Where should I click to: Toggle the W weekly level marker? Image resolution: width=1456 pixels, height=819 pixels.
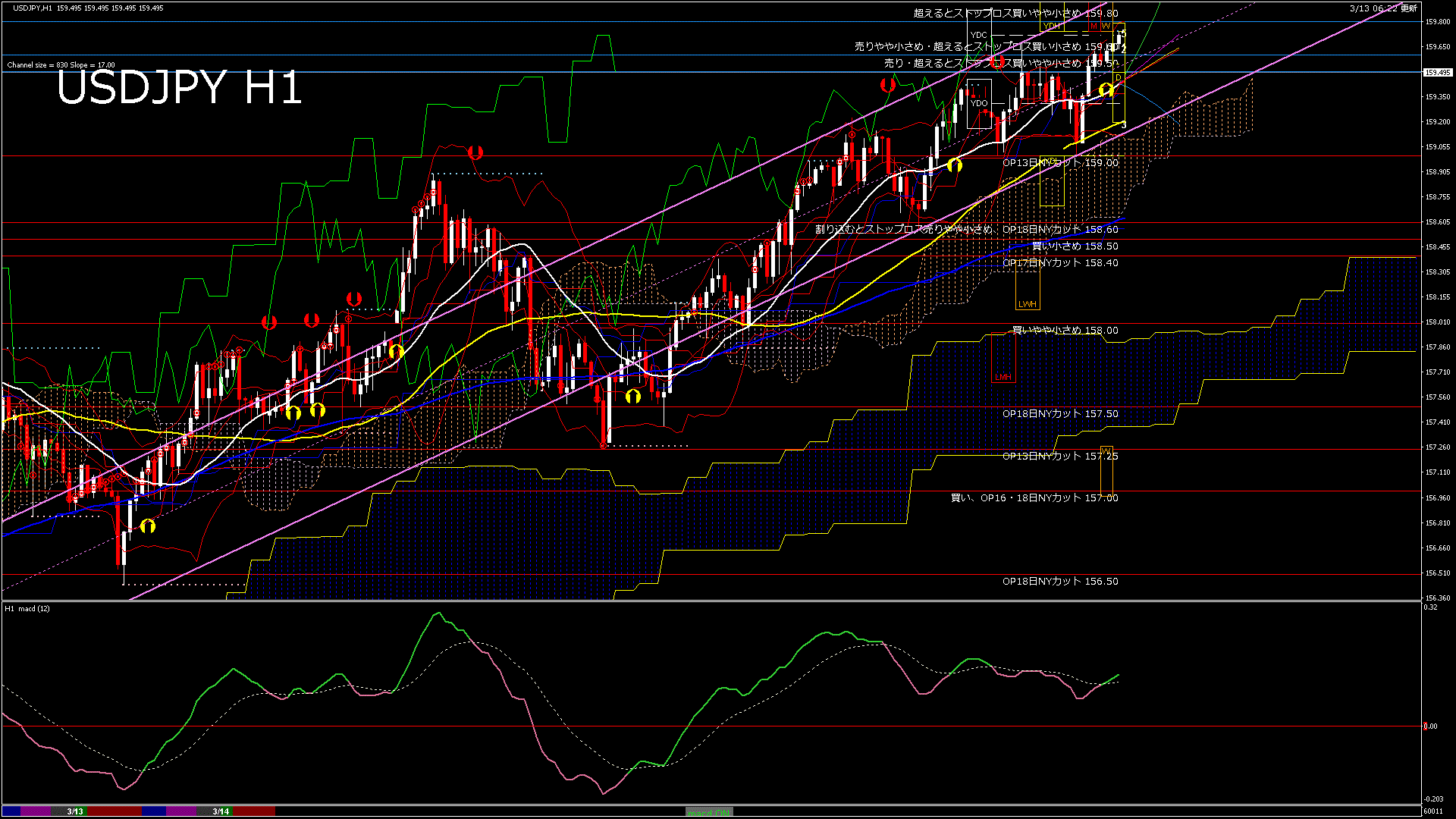[x=1106, y=26]
